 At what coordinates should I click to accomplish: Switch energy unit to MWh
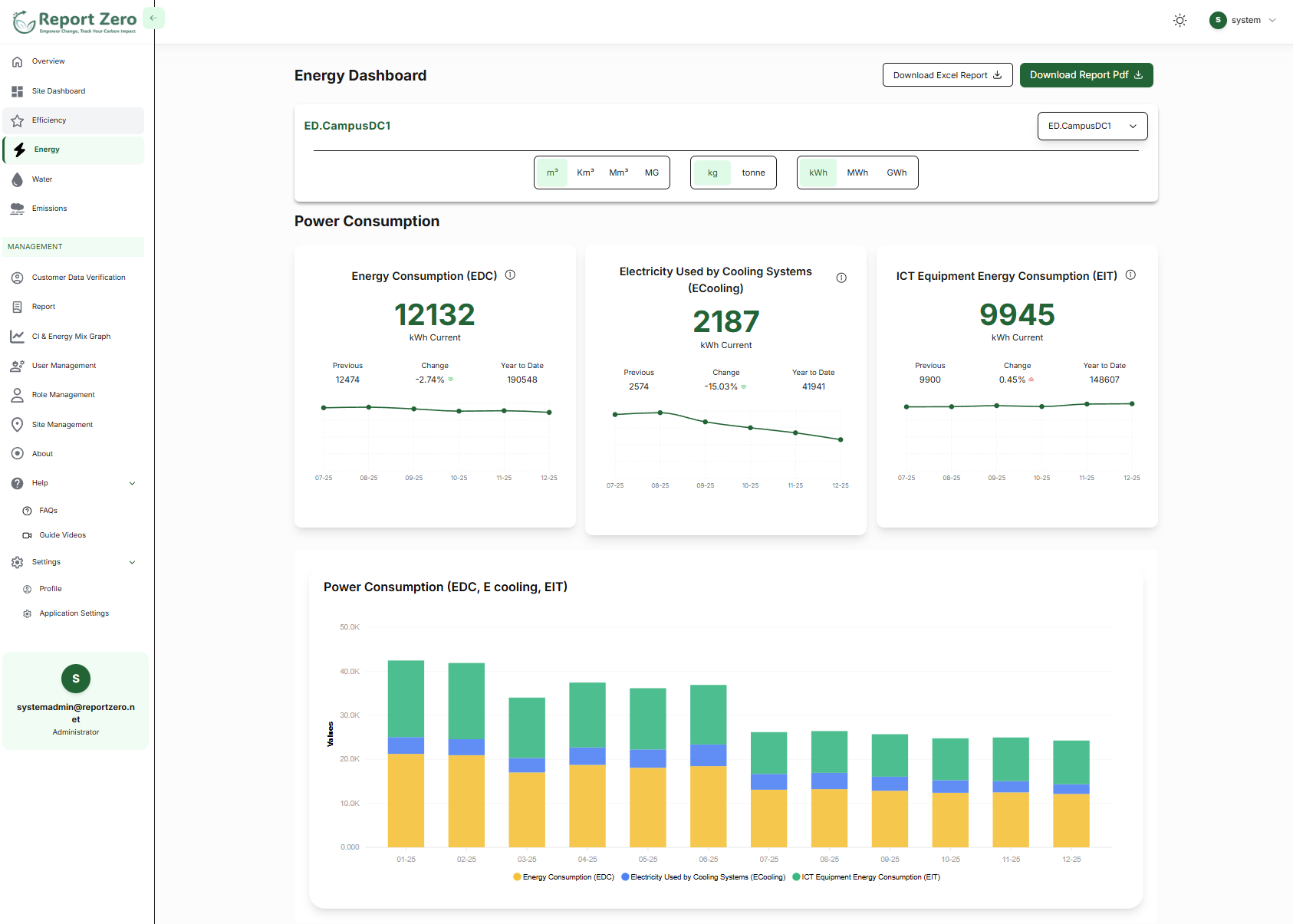[857, 173]
